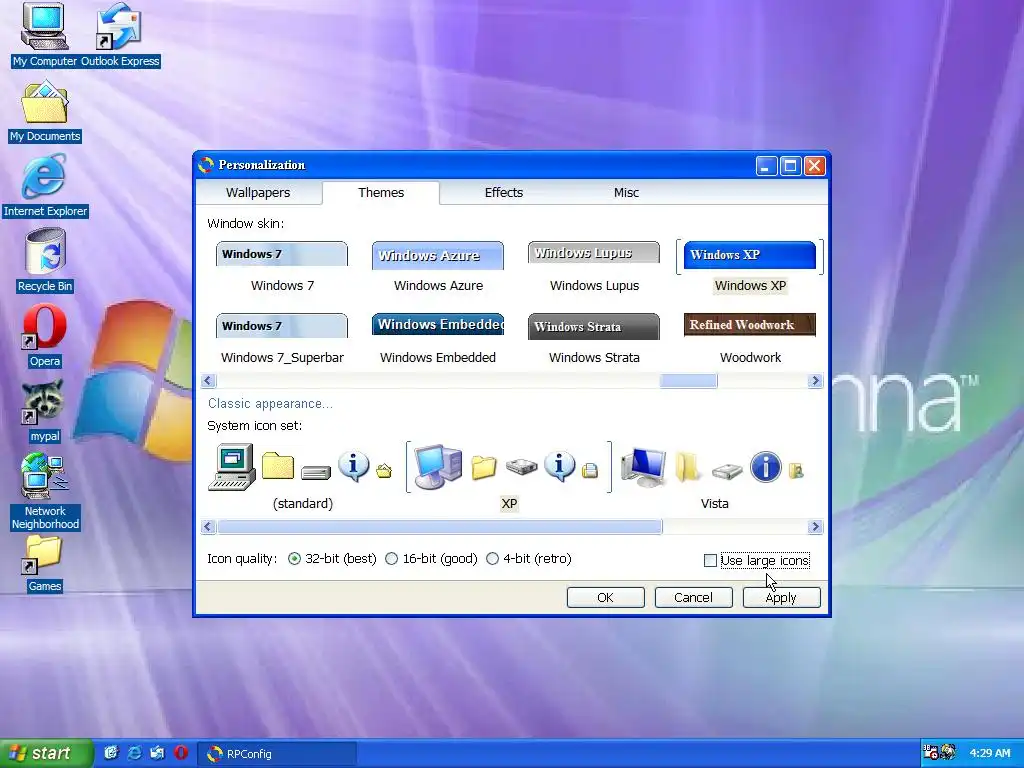Screen dimensions: 1024x768
Task: Click the taskbar clock showing 4:29 AM
Action: coord(990,753)
